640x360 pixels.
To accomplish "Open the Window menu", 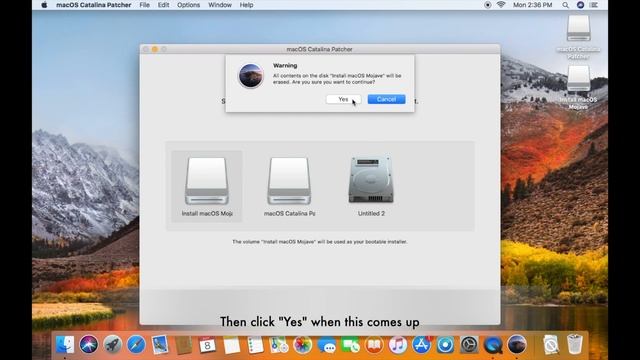I will (x=220, y=5).
